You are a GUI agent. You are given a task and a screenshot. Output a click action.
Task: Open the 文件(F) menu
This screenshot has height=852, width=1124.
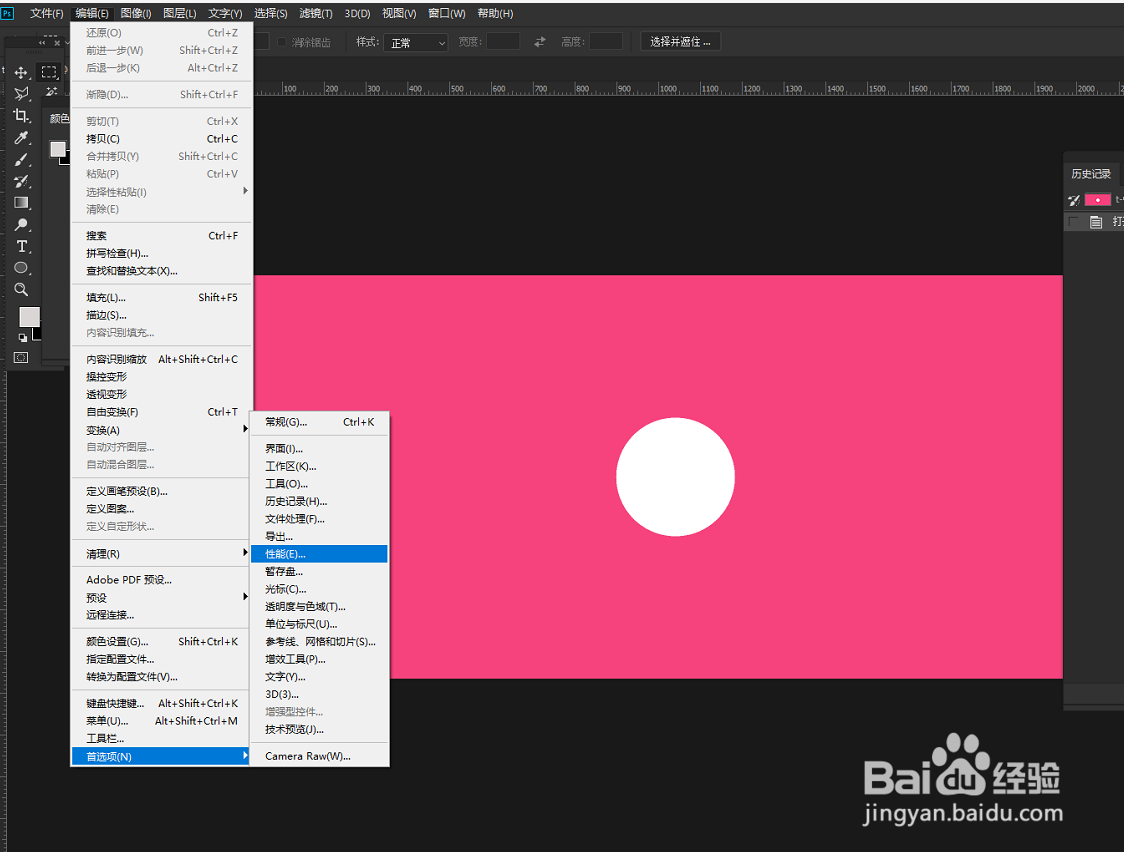click(47, 14)
